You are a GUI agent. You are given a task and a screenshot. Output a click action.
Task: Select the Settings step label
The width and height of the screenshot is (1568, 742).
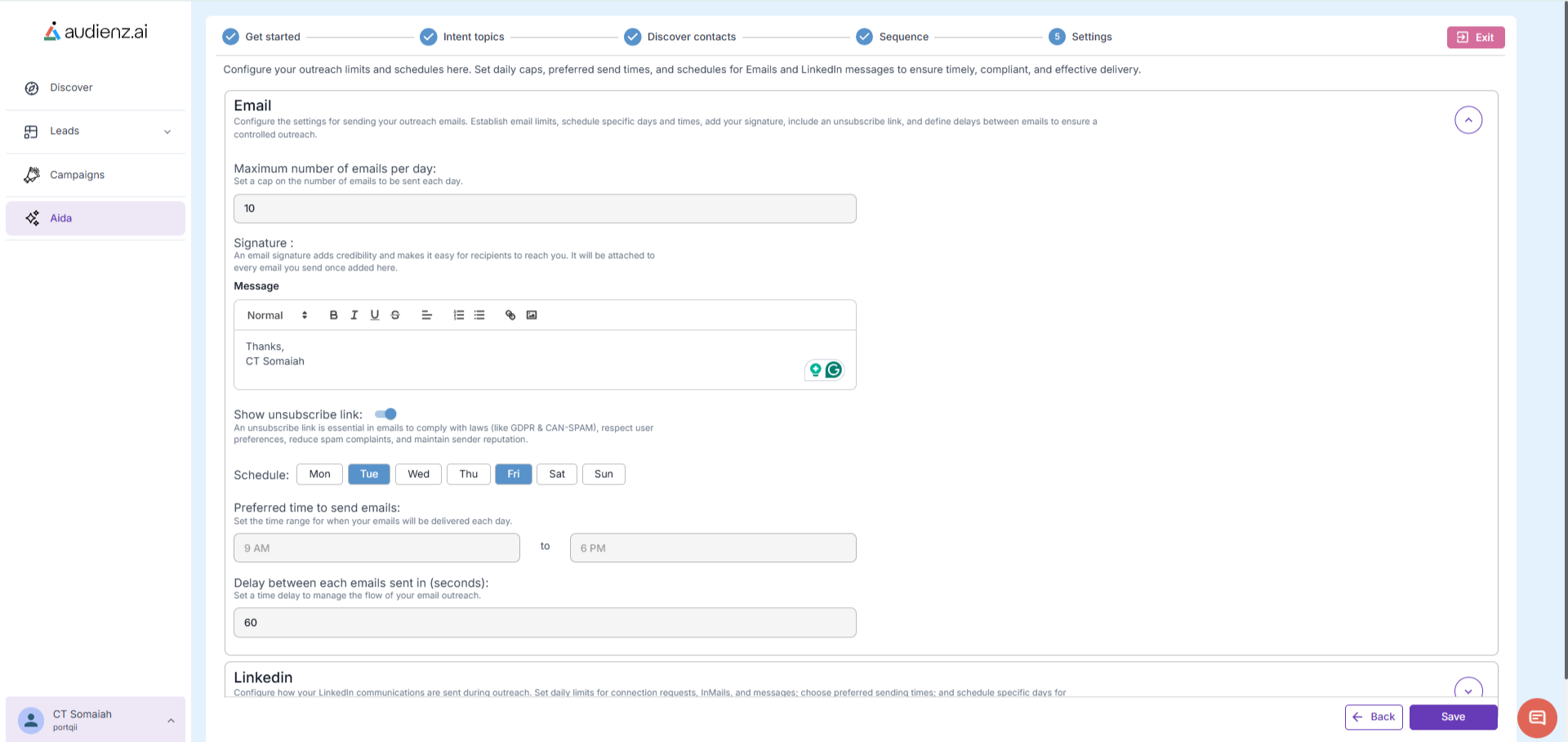[x=1092, y=37]
